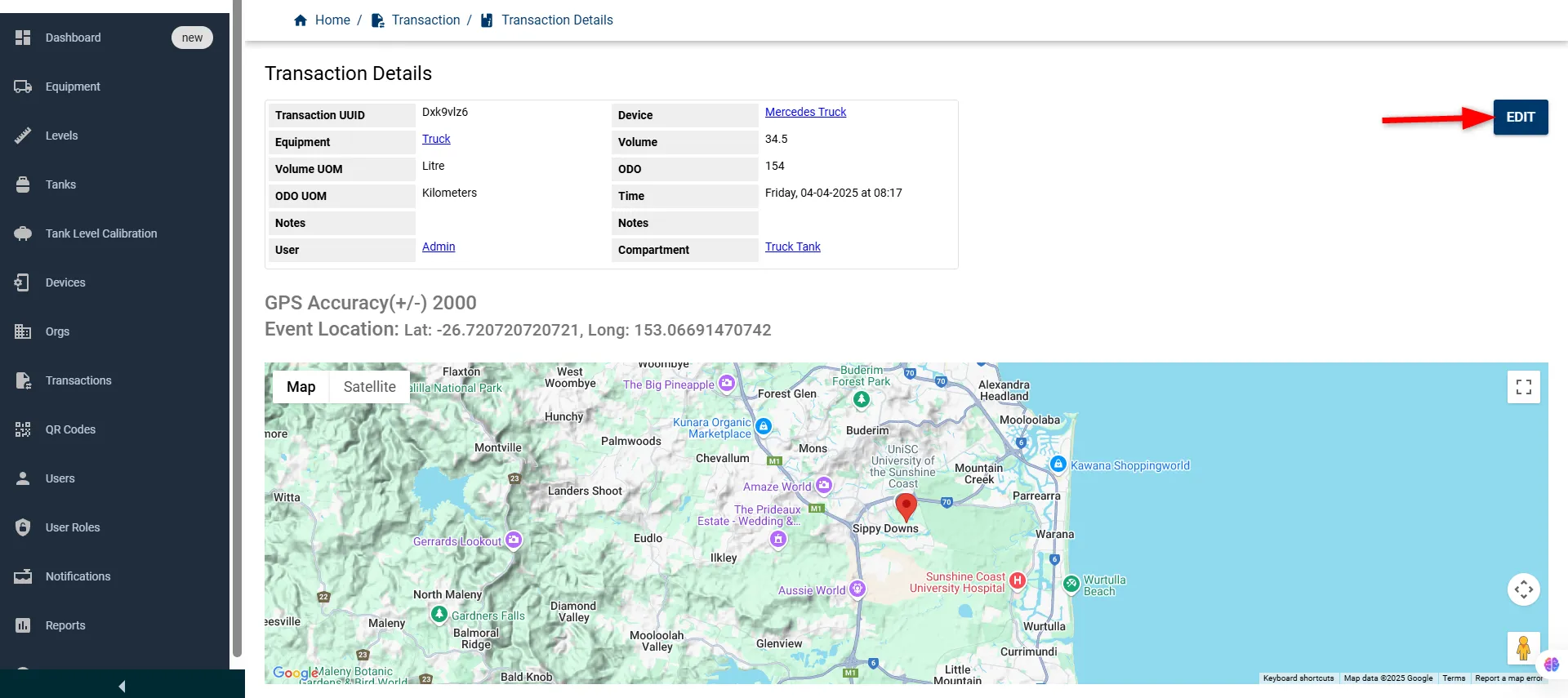Click the Tanks icon in sidebar
The height and width of the screenshot is (698, 1568).
click(23, 185)
